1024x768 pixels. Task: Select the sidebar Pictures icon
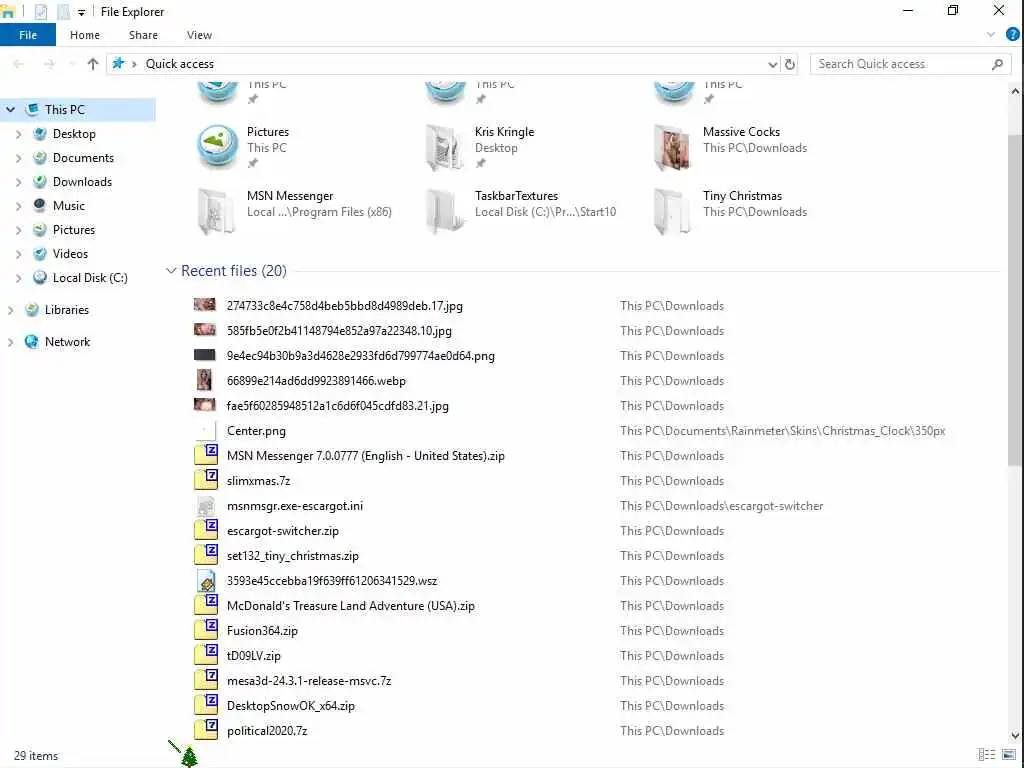[40, 230]
